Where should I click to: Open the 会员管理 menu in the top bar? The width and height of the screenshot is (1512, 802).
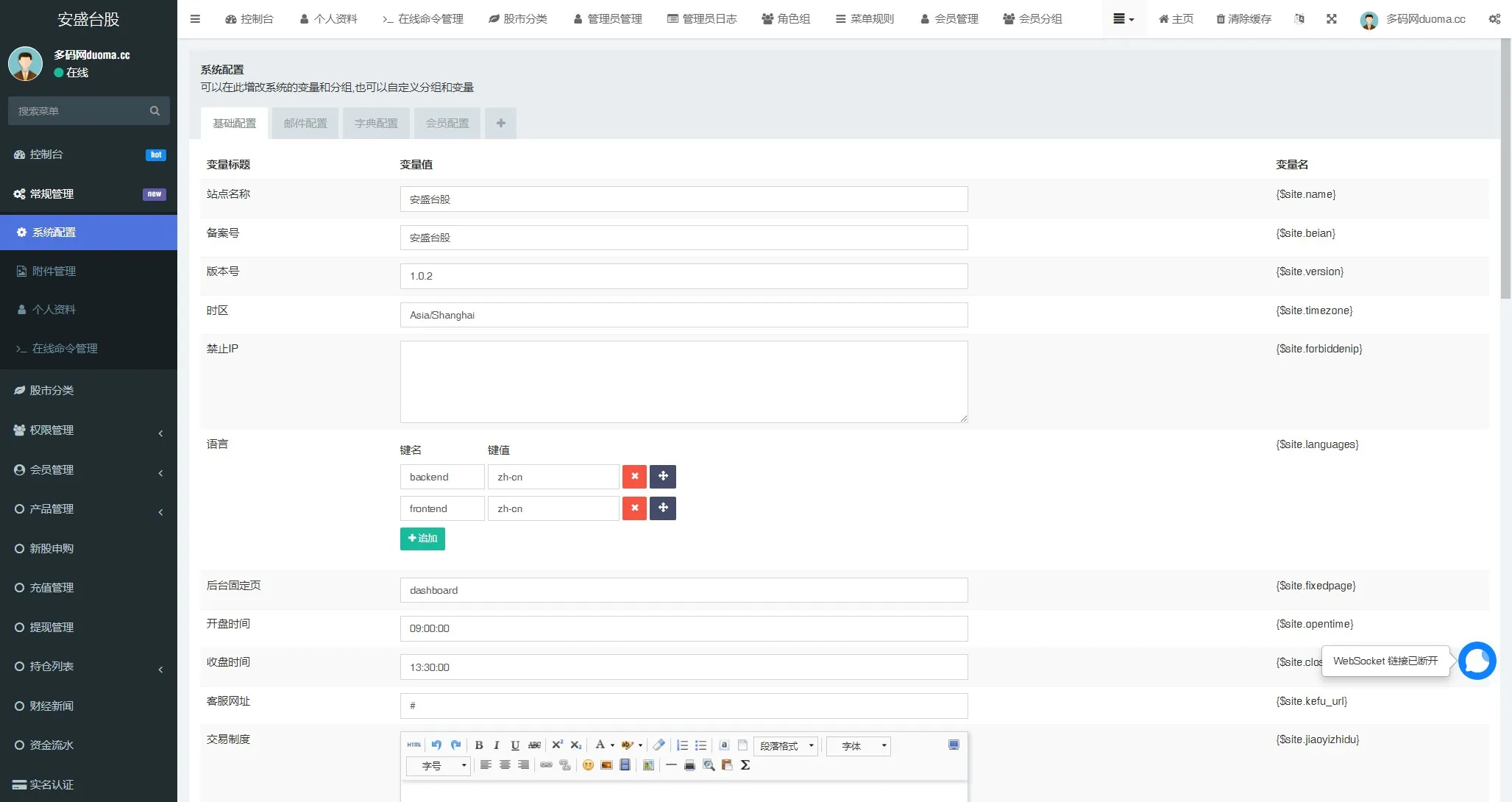click(948, 18)
